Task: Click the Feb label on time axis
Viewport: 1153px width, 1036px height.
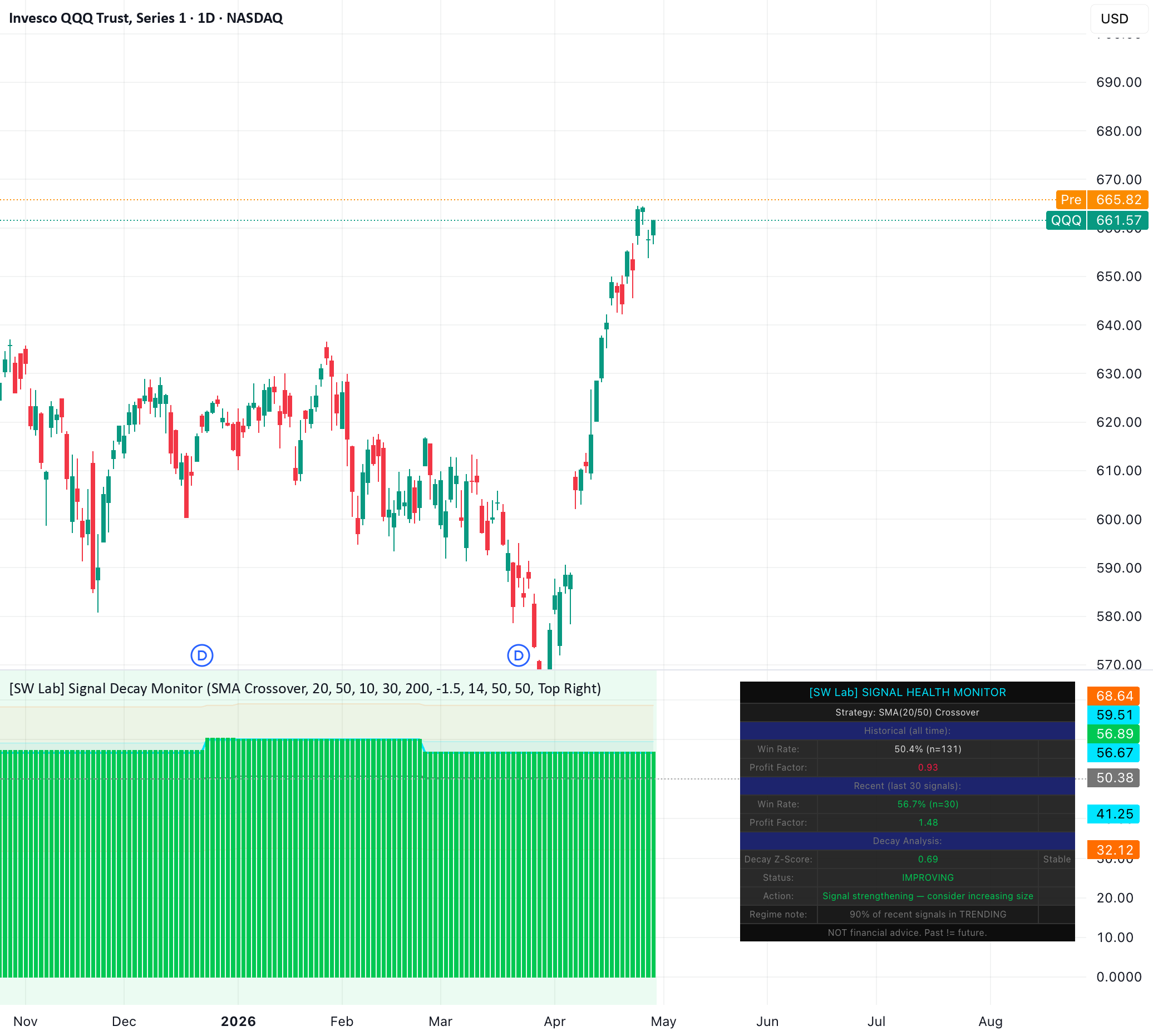Action: pos(342,1021)
